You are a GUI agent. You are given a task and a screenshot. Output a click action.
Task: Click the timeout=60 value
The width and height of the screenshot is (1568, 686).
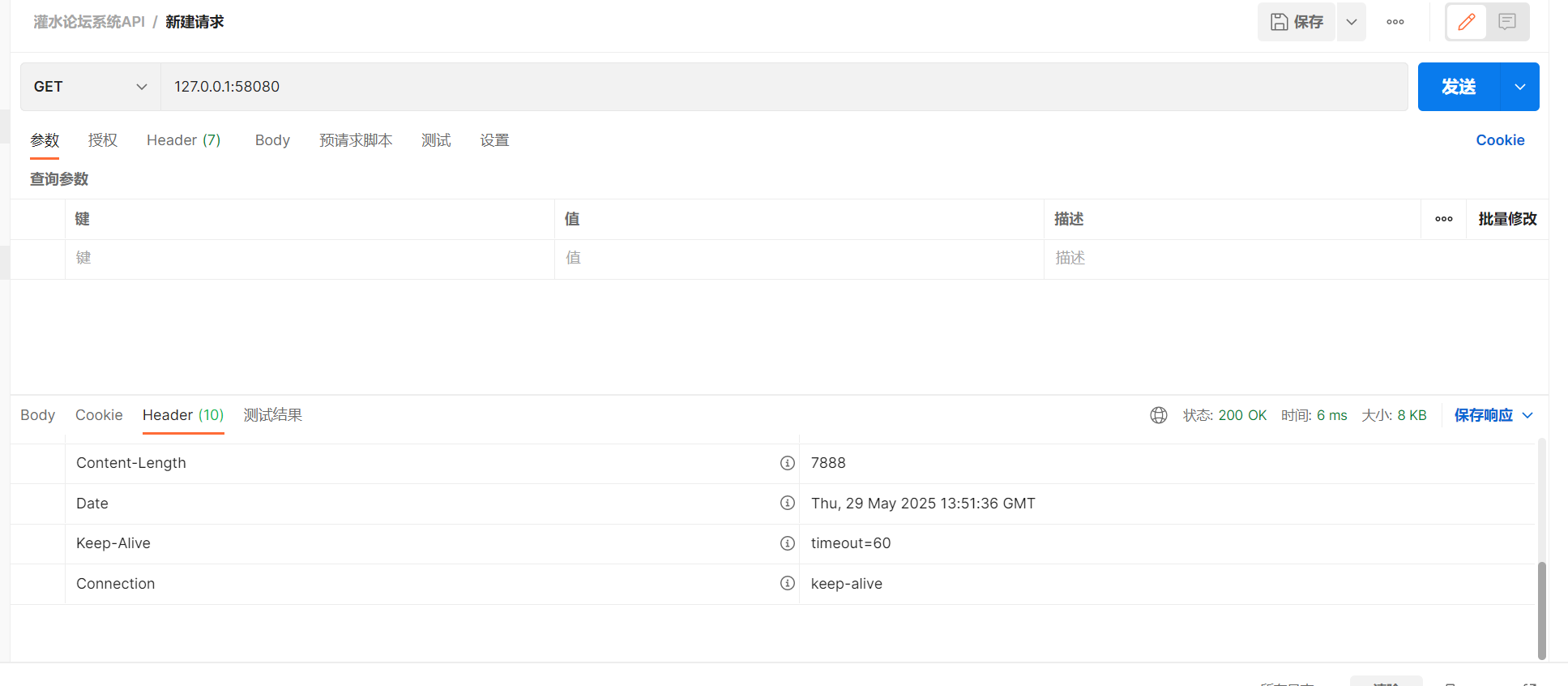pos(851,543)
